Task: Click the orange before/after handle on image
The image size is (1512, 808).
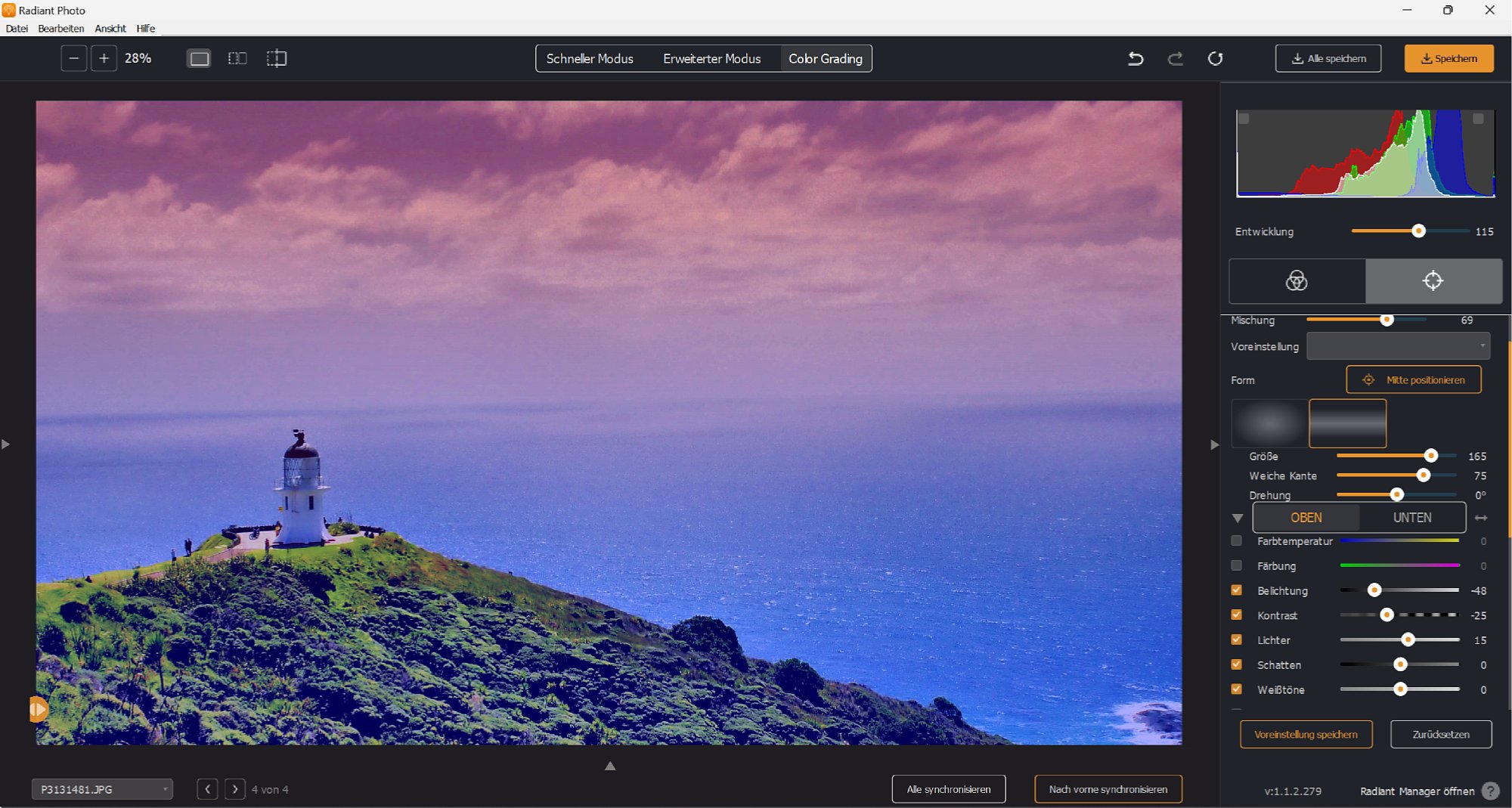Action: pos(38,709)
